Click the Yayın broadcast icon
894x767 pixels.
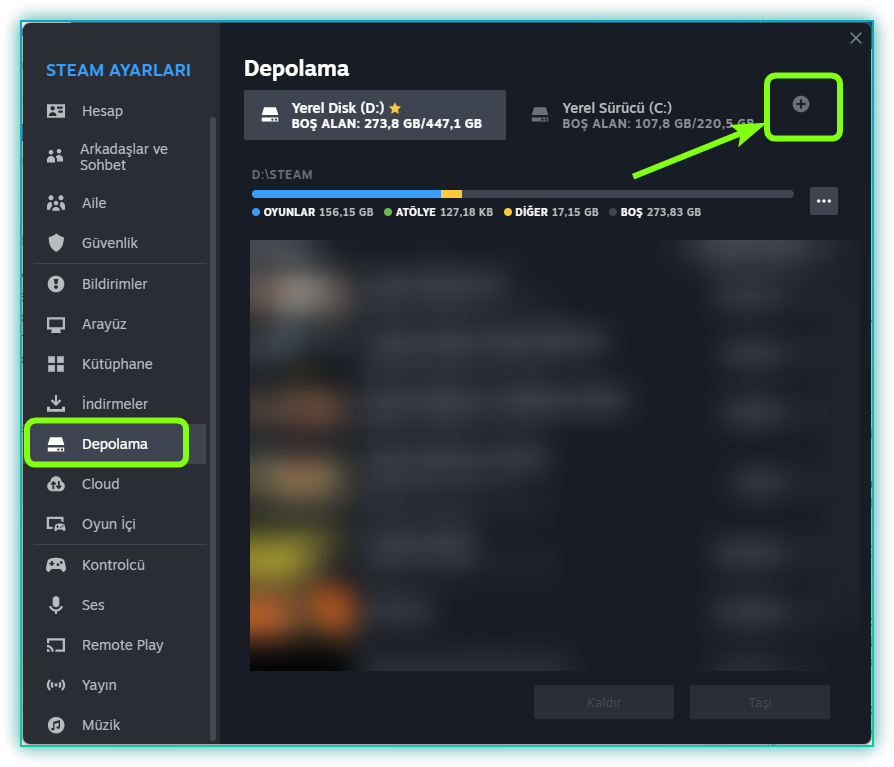click(56, 685)
